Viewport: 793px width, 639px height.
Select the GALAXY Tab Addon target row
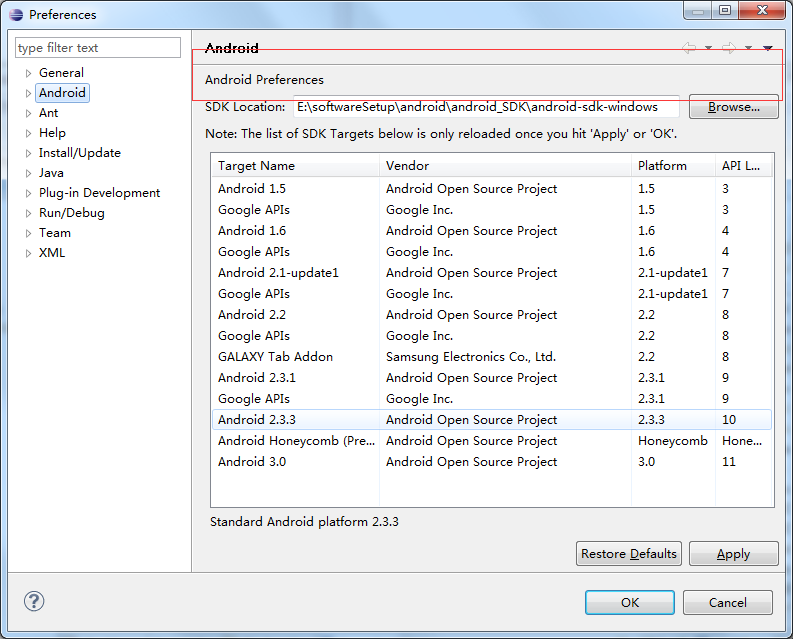coord(492,357)
